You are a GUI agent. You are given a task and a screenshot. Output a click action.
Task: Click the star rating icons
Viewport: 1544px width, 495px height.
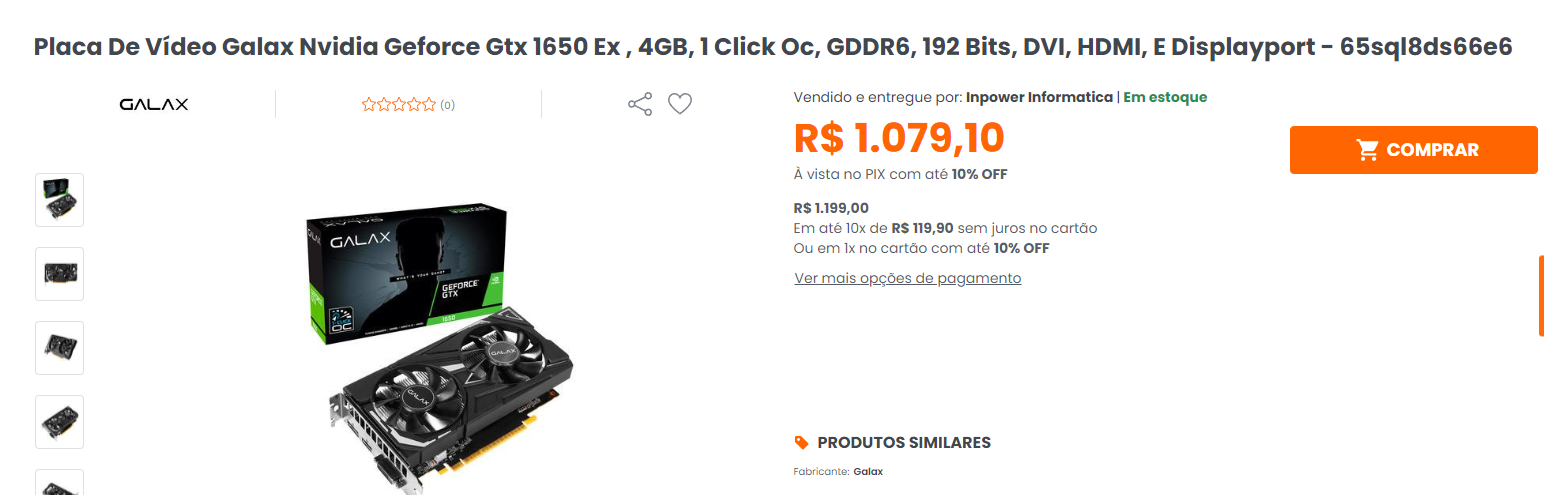pos(399,104)
